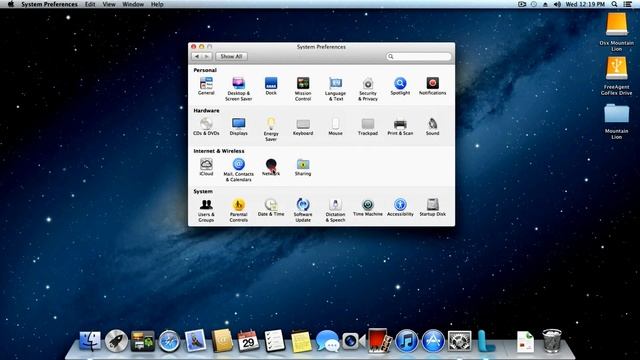Image resolution: width=640 pixels, height=360 pixels.
Task: Open Dictation & Speech preferences
Action: point(336,210)
